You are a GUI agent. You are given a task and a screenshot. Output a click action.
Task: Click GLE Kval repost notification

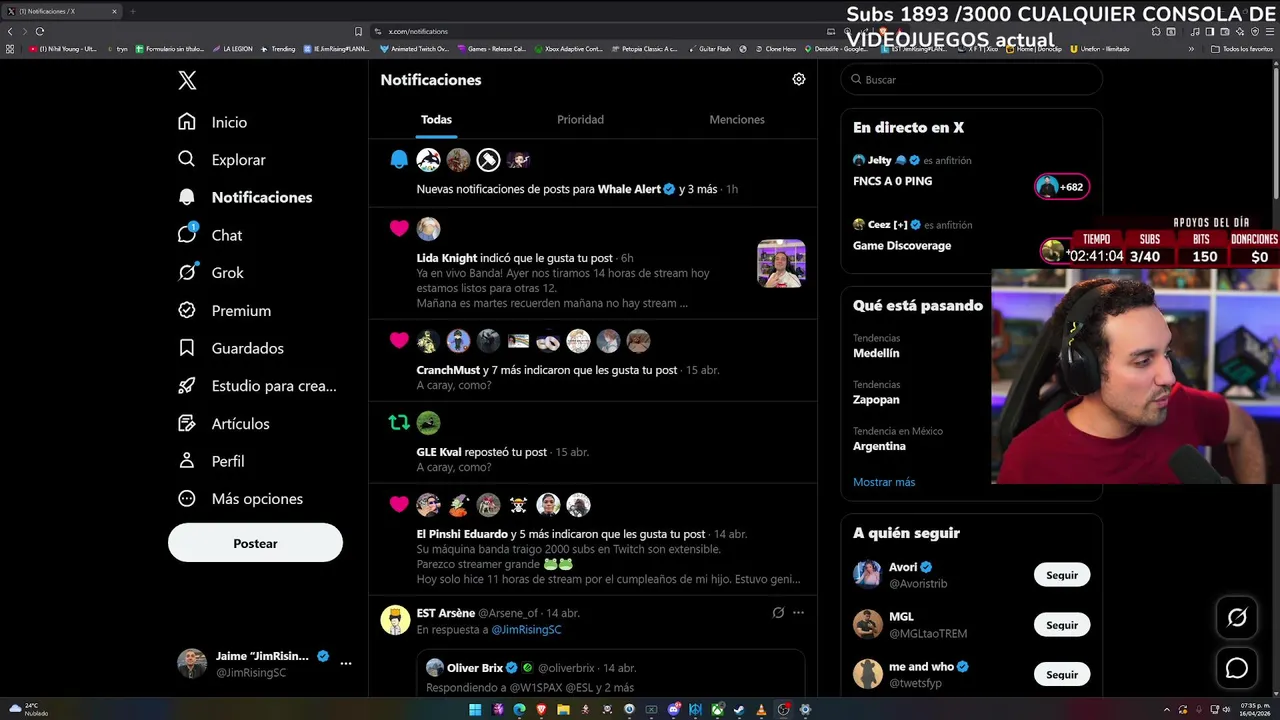(x=593, y=443)
